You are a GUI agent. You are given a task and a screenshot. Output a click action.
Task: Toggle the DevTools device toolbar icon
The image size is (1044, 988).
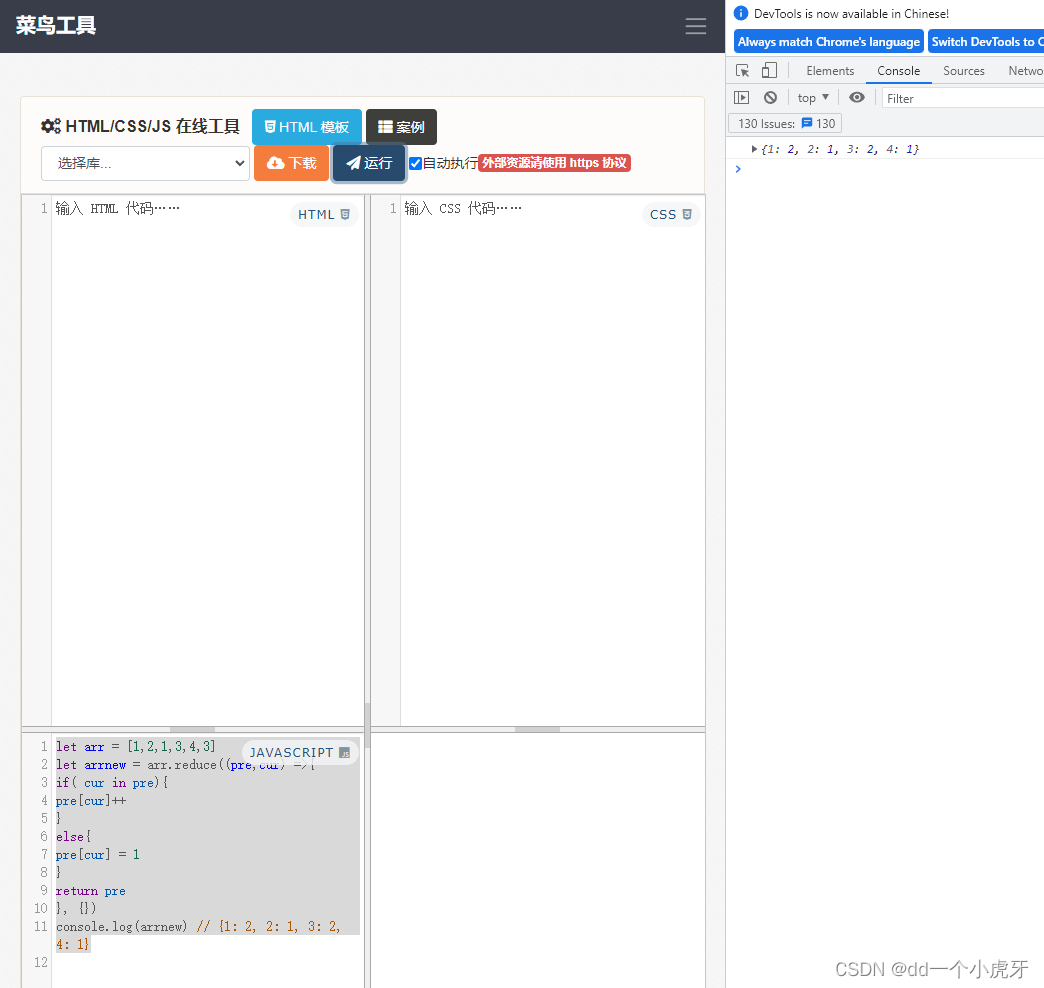(x=769, y=71)
